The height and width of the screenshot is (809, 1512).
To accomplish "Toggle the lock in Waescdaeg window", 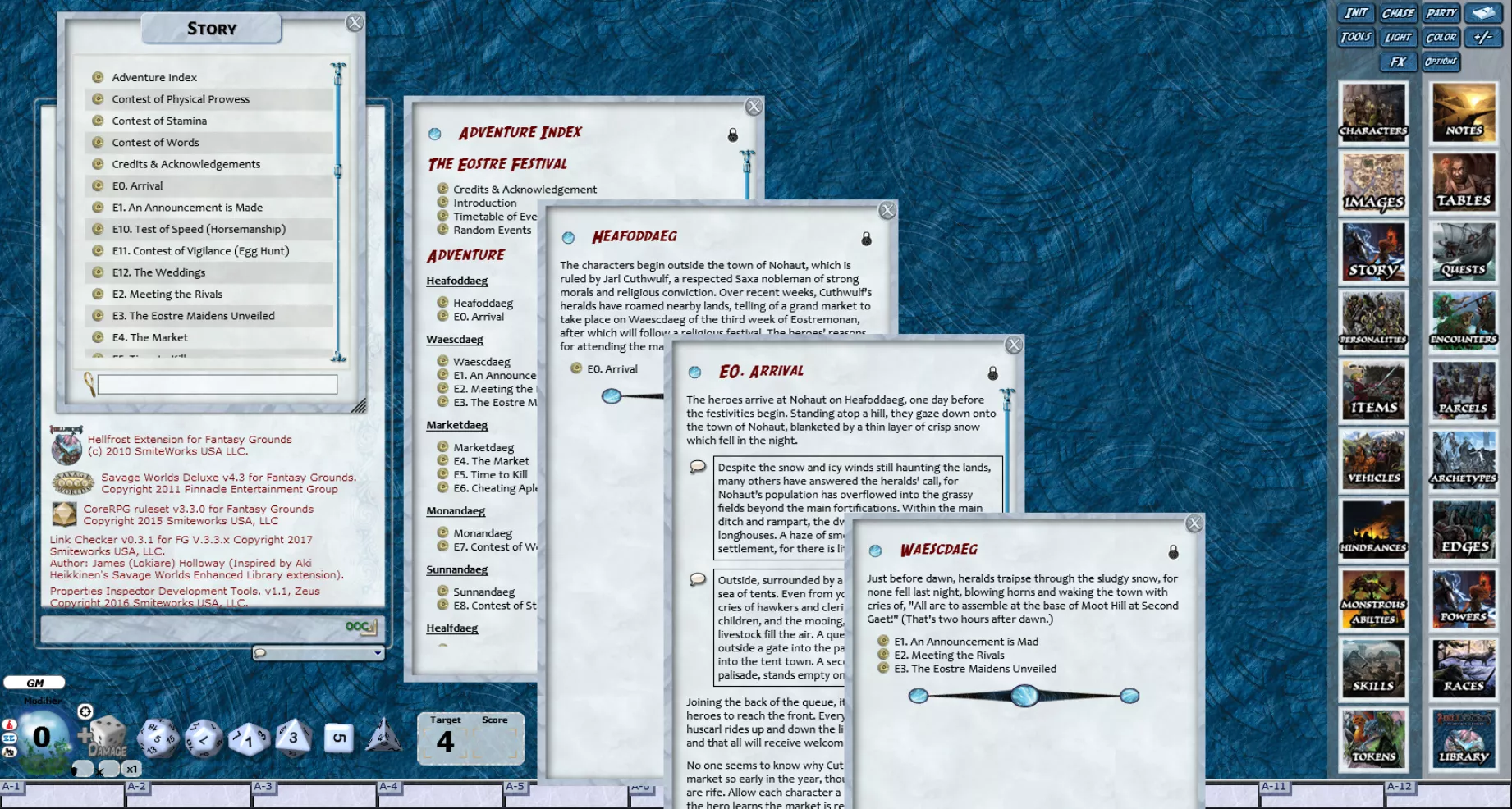I will coord(1173,552).
